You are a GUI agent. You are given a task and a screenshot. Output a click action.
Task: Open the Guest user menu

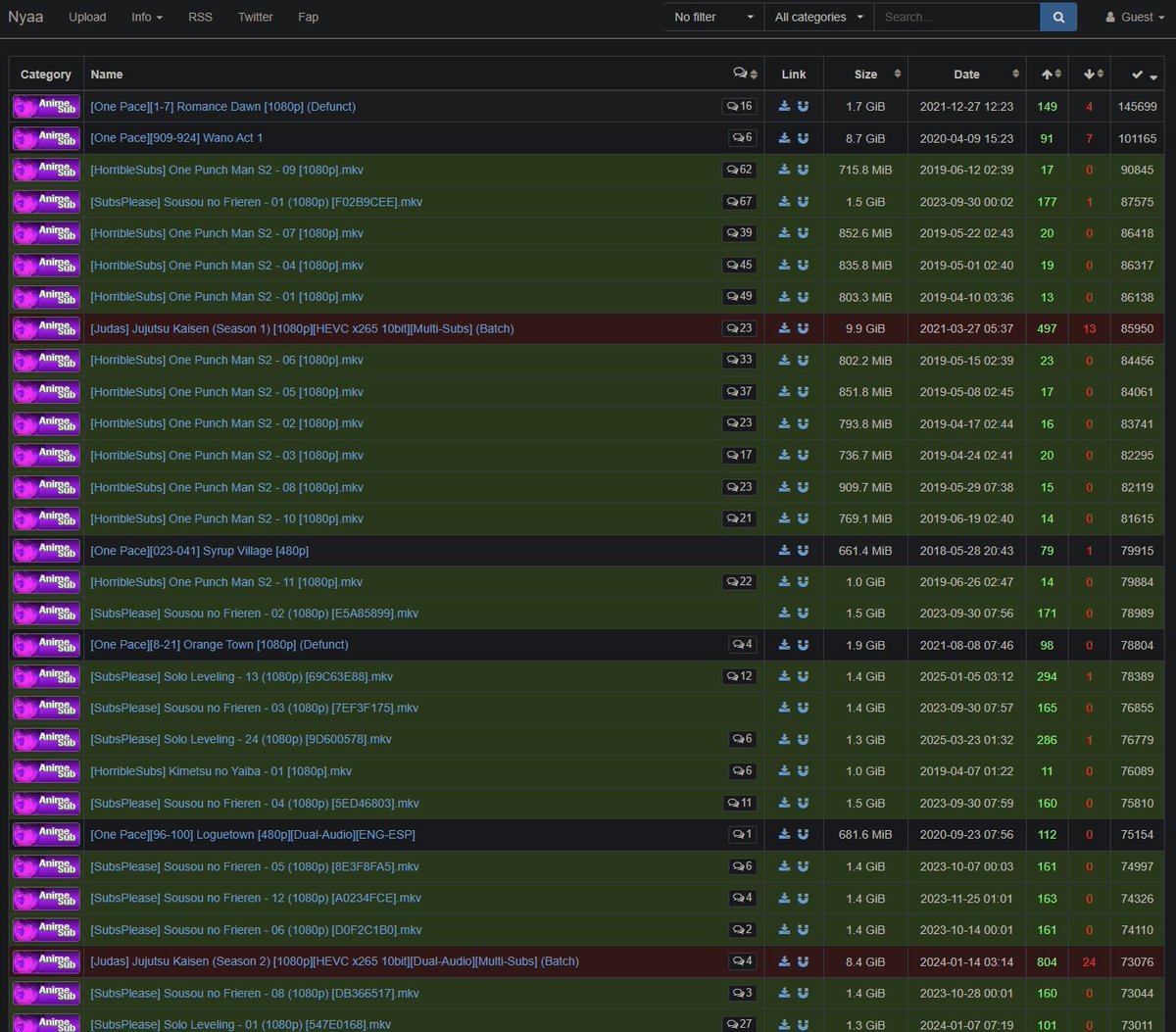[x=1135, y=17]
